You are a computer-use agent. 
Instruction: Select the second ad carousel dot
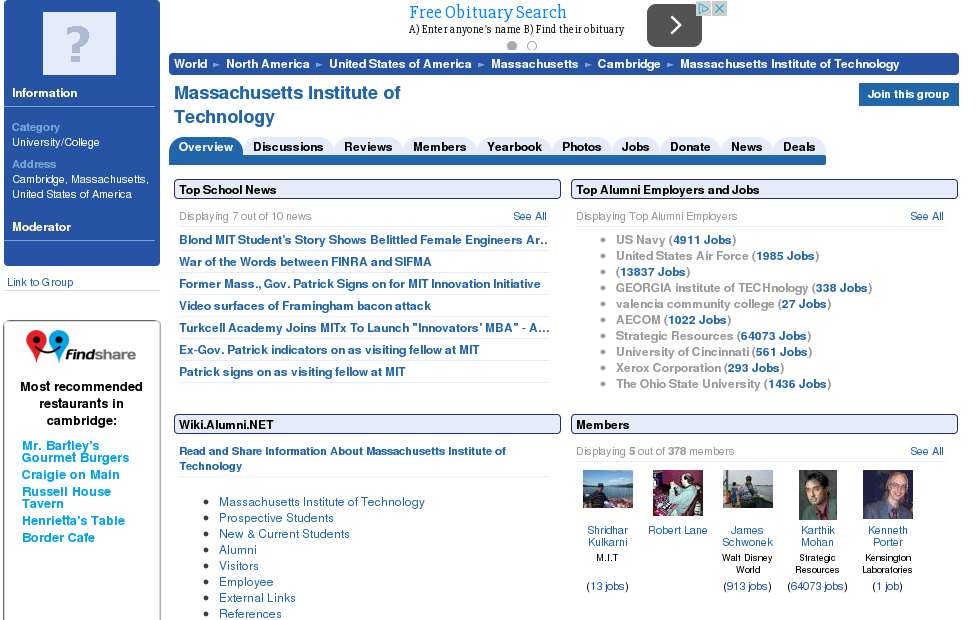point(532,46)
